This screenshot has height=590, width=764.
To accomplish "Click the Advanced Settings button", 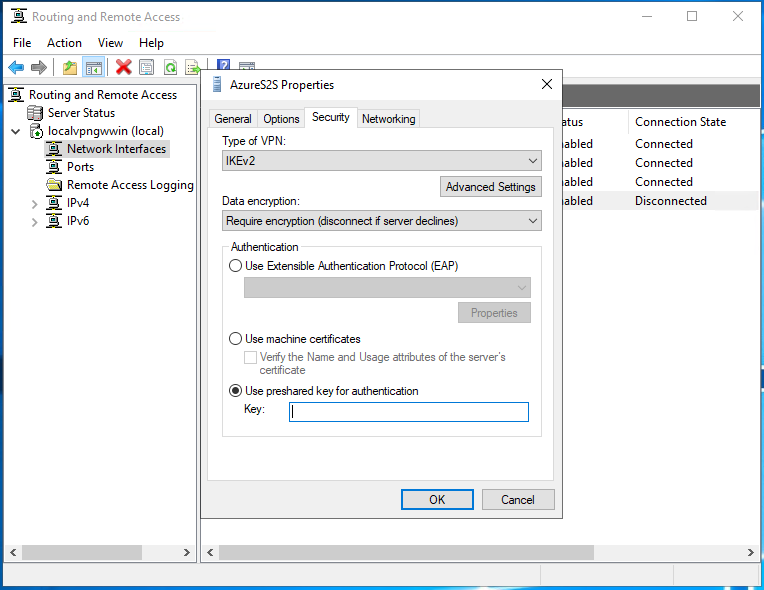I will 491,187.
